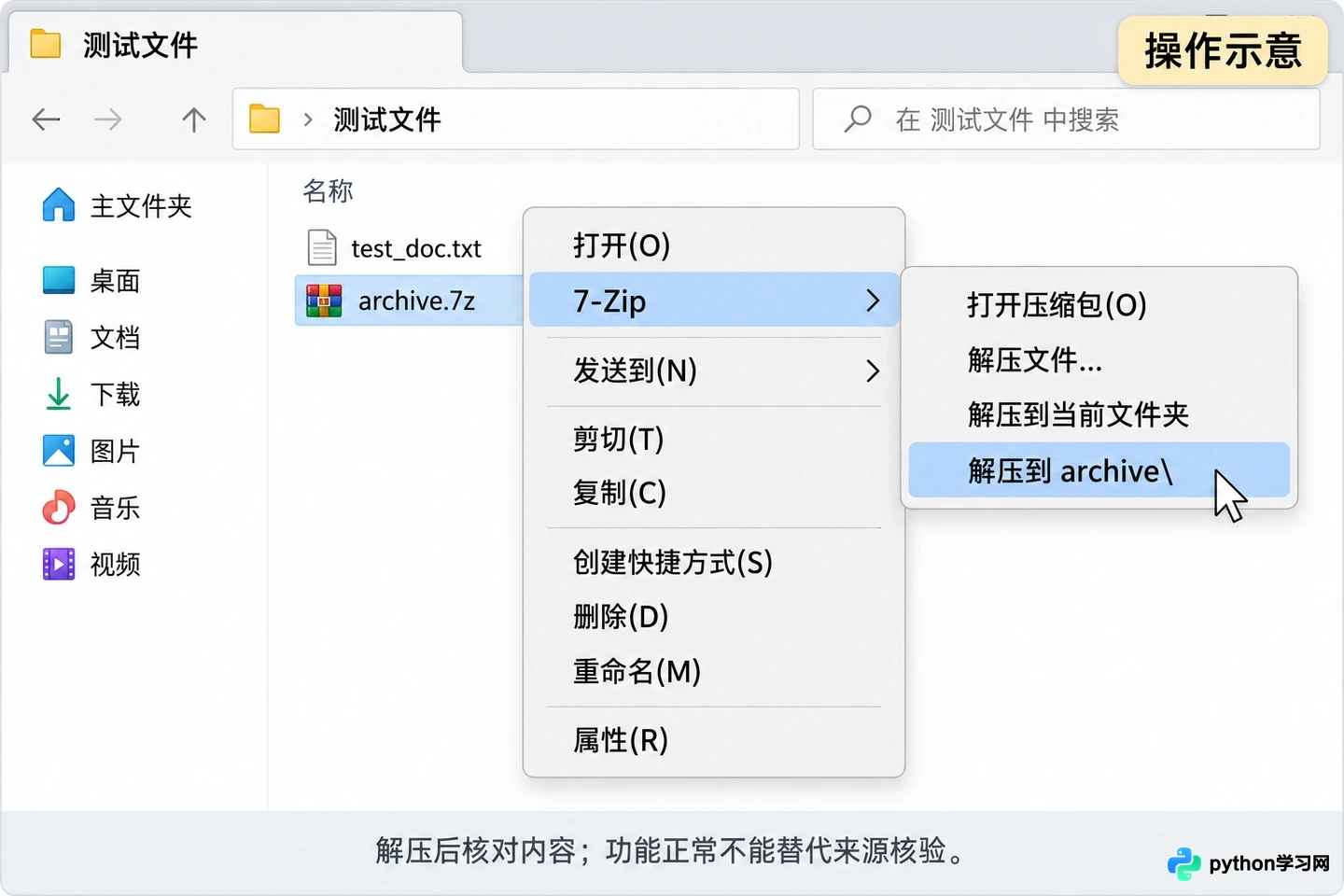Click the music icon beside 音乐

59,508
